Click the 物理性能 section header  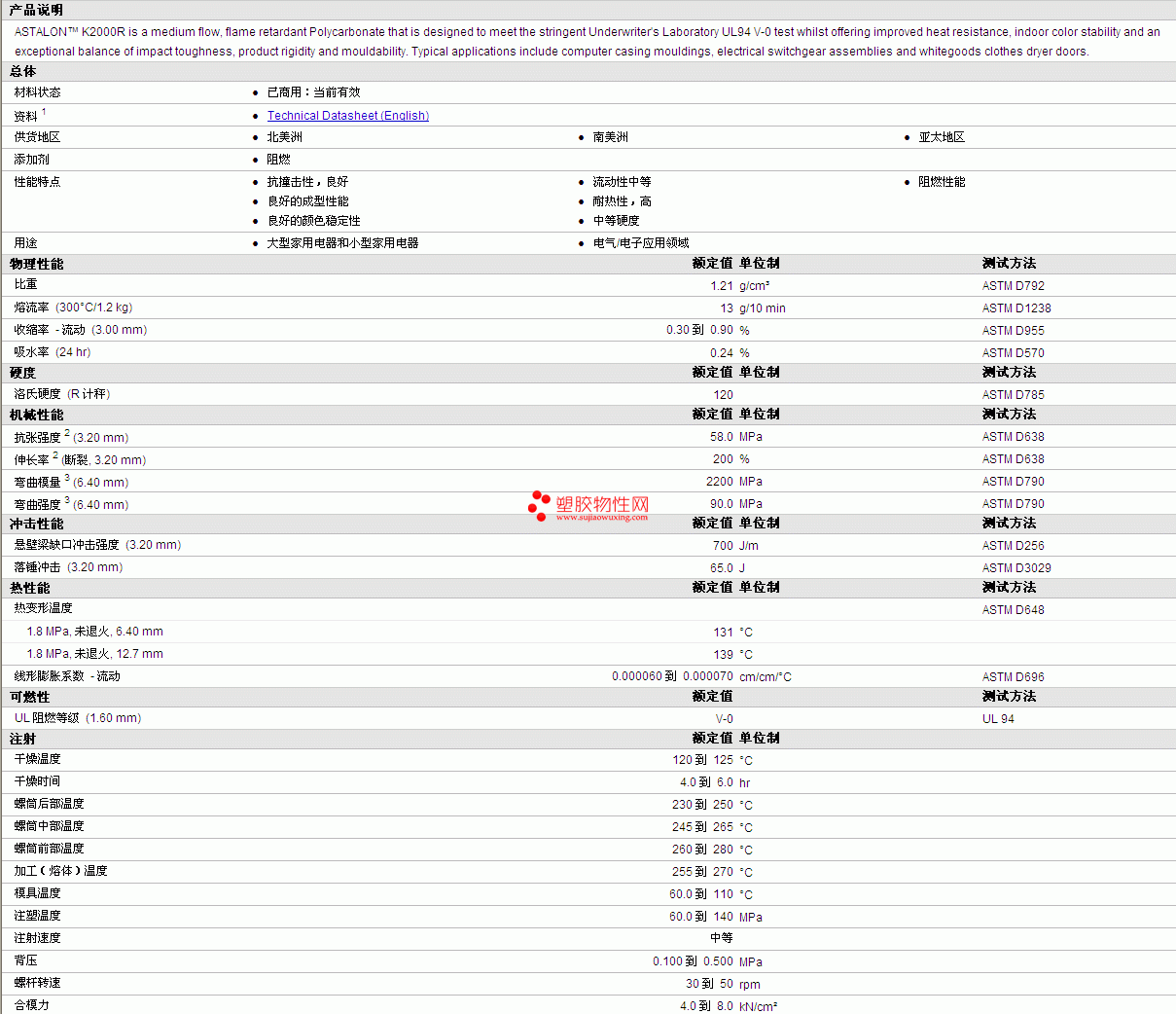click(x=37, y=264)
